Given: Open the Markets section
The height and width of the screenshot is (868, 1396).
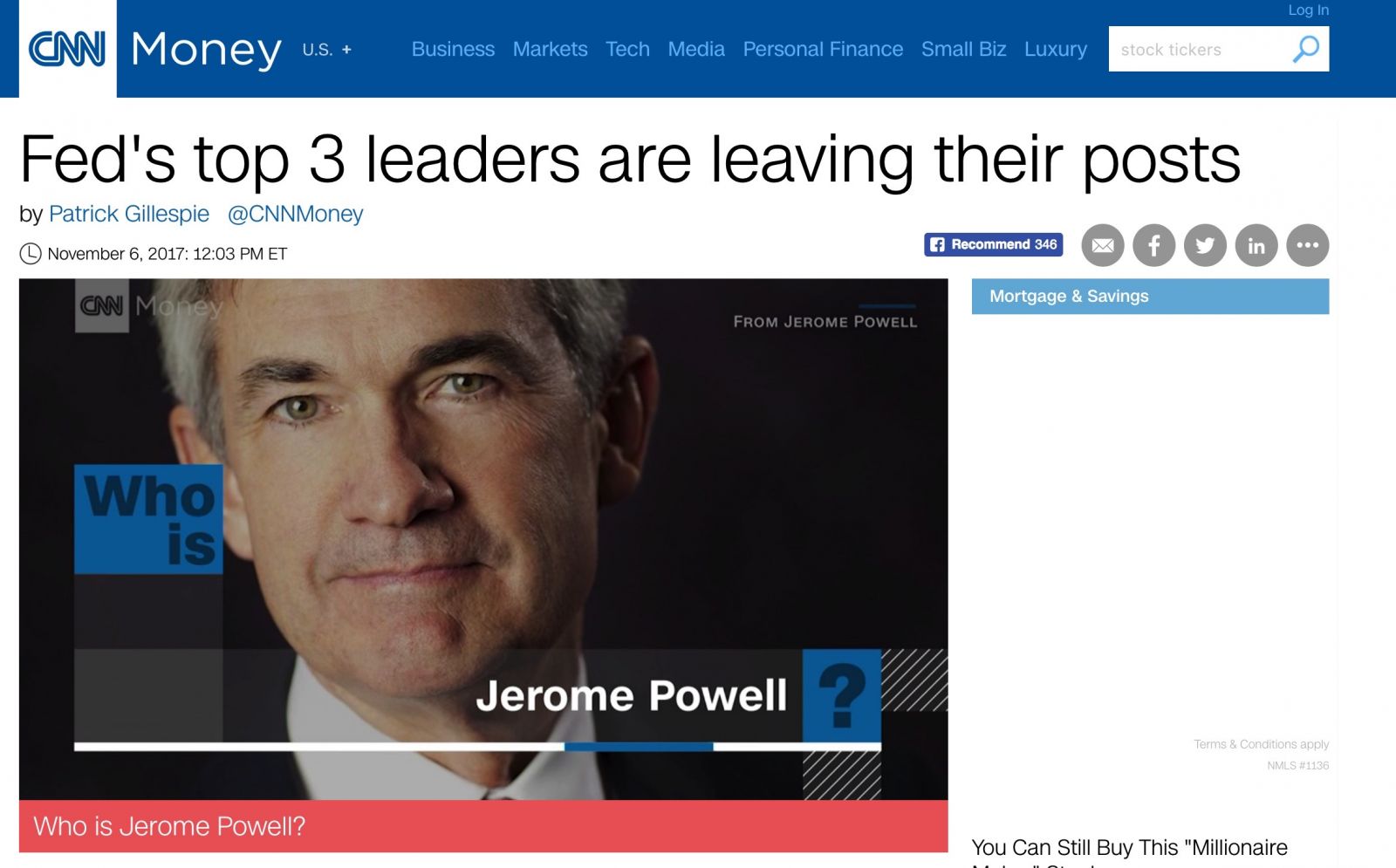Looking at the screenshot, I should (550, 50).
